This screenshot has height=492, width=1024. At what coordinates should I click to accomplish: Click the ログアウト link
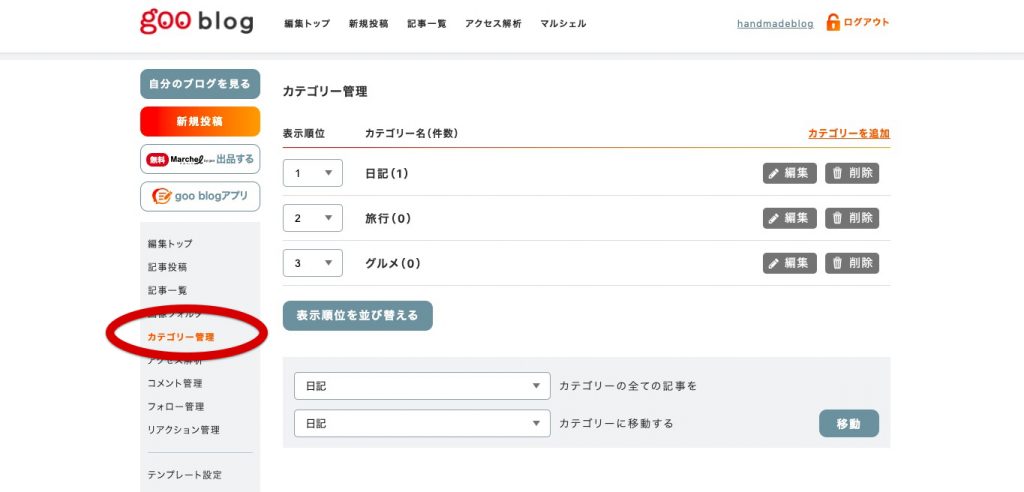[866, 22]
